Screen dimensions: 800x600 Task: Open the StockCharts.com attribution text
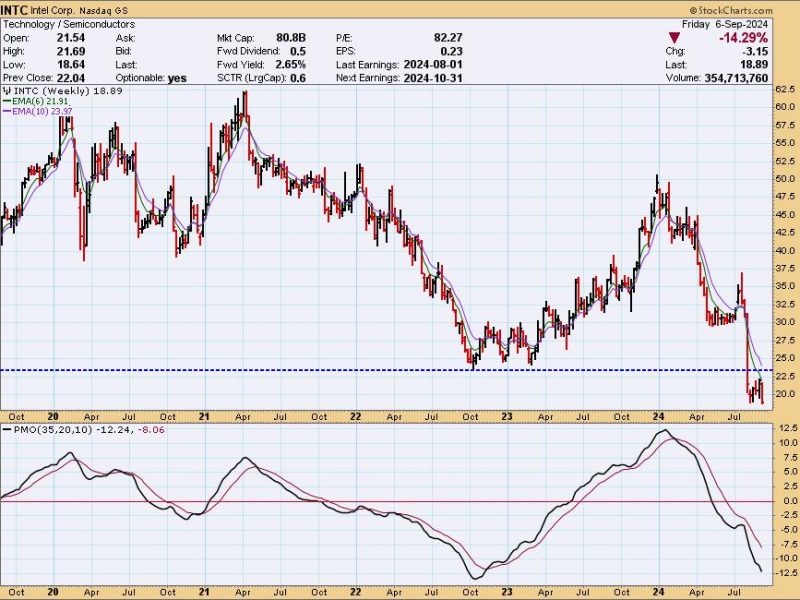click(x=731, y=10)
